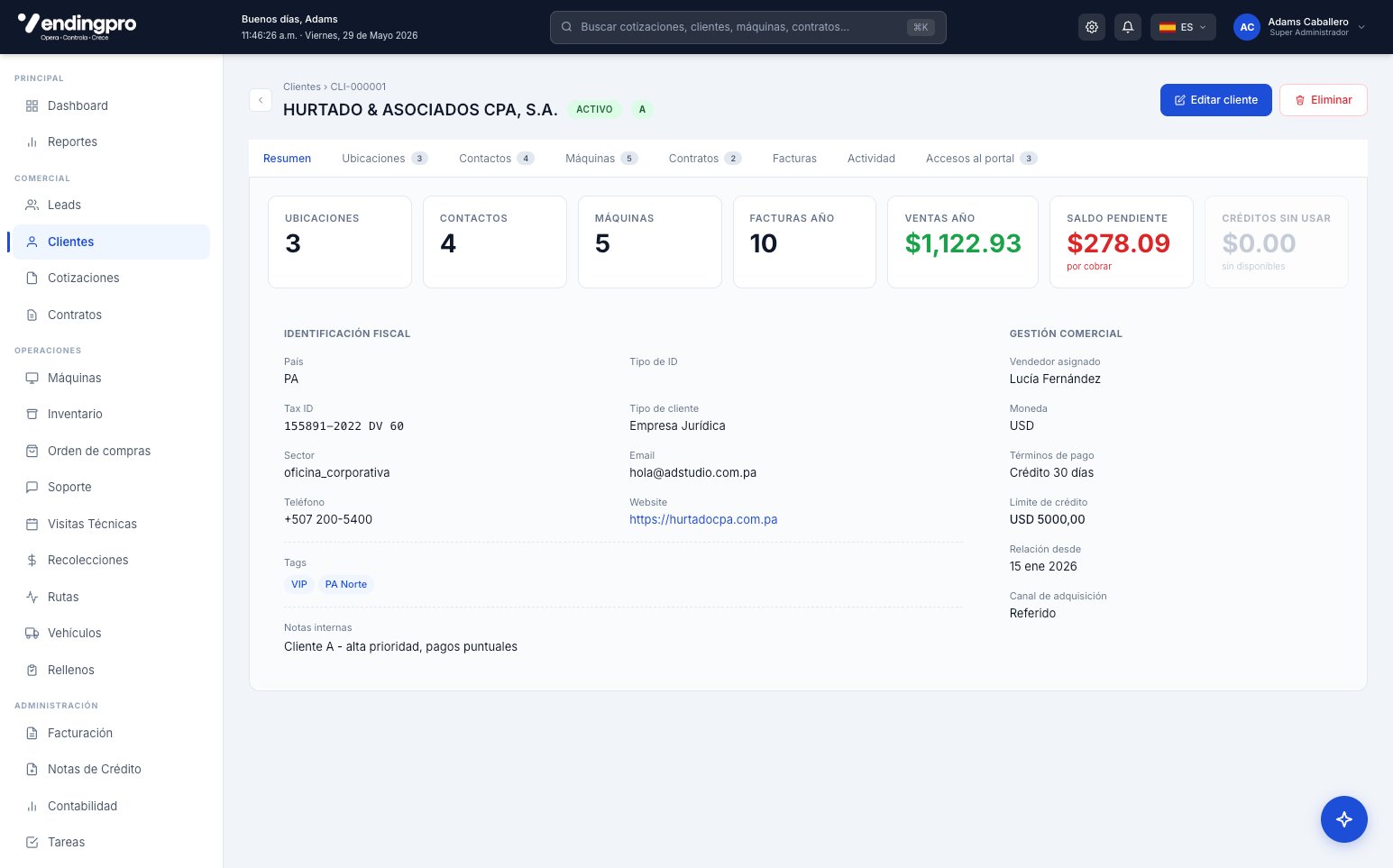Switch to the Resumen tab
Viewport: 1393px width, 868px height.
[287, 159]
